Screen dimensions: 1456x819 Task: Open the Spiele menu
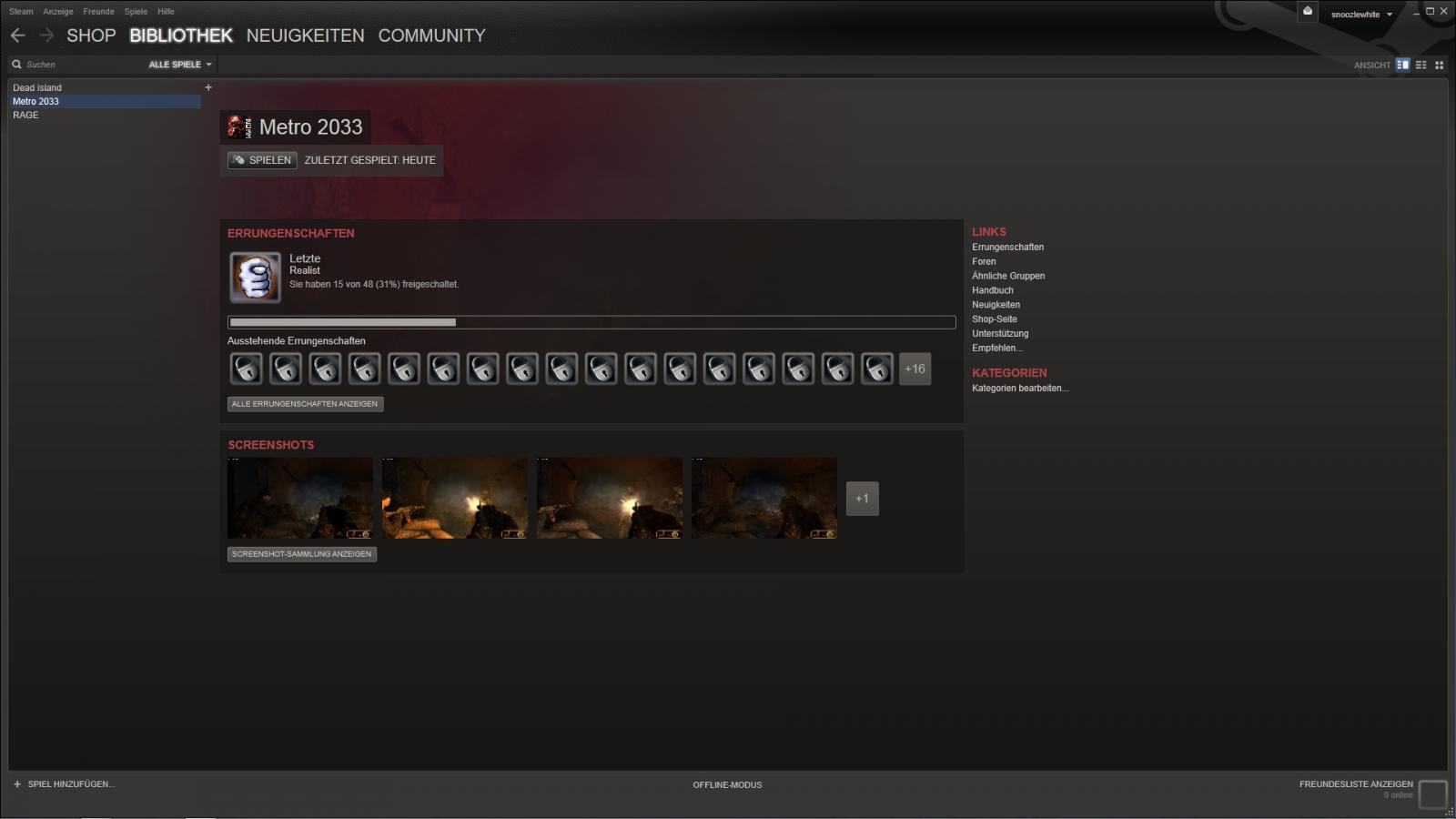coord(136,12)
